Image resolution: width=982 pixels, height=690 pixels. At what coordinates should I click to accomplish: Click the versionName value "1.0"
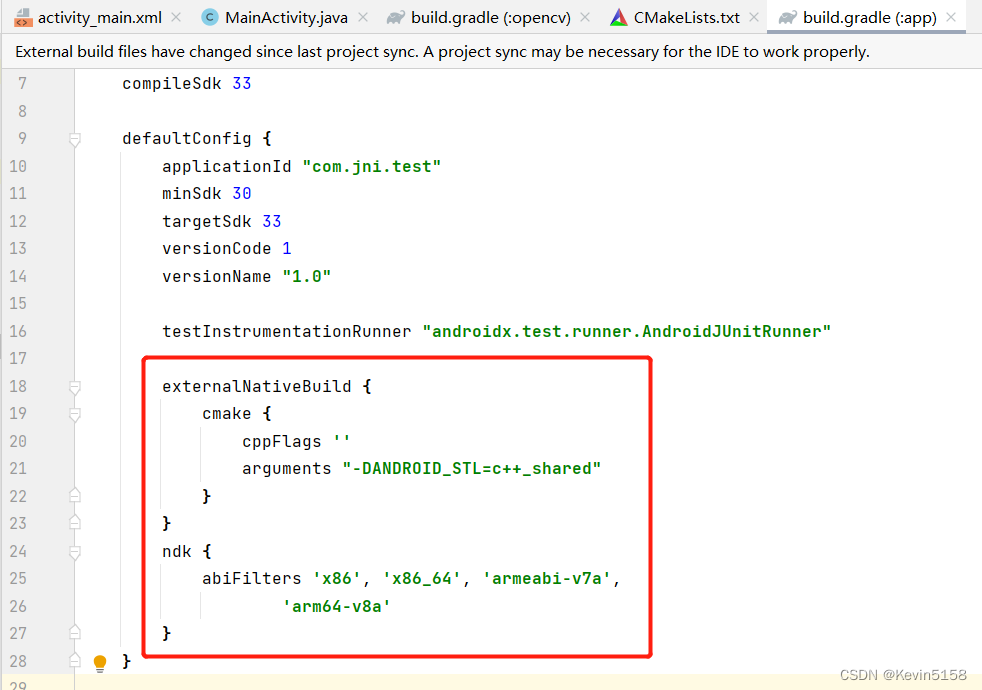click(x=306, y=276)
